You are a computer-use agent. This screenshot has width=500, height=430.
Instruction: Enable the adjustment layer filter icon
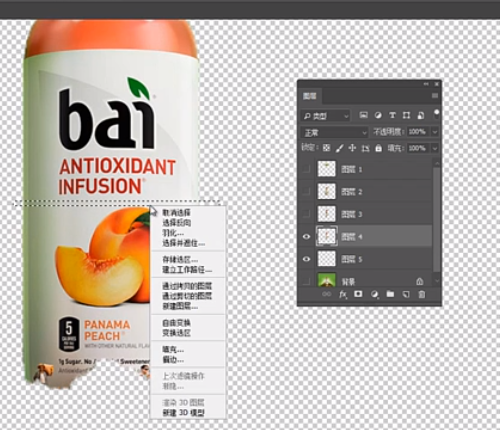378,115
